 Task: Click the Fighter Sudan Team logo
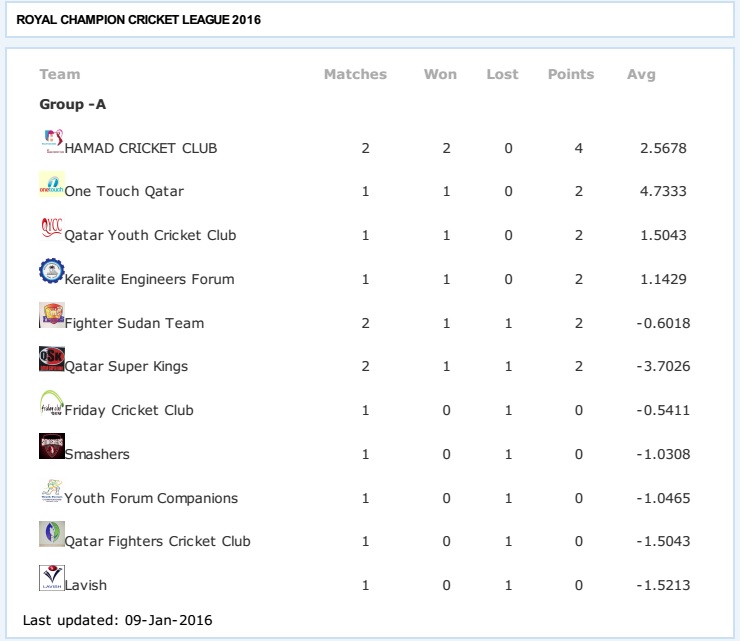pyautogui.click(x=52, y=316)
